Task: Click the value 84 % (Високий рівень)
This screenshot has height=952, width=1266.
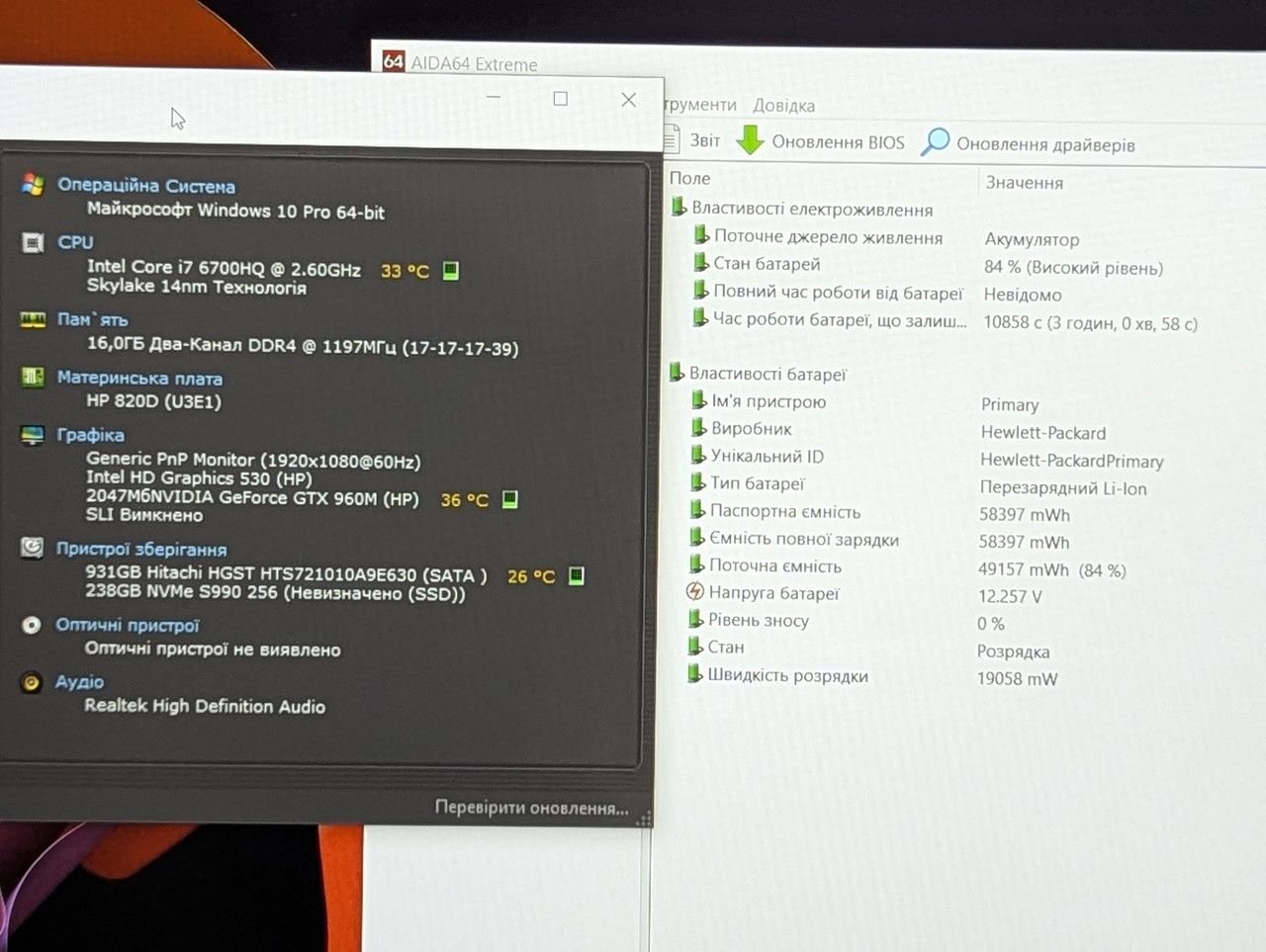Action: pos(1073,268)
